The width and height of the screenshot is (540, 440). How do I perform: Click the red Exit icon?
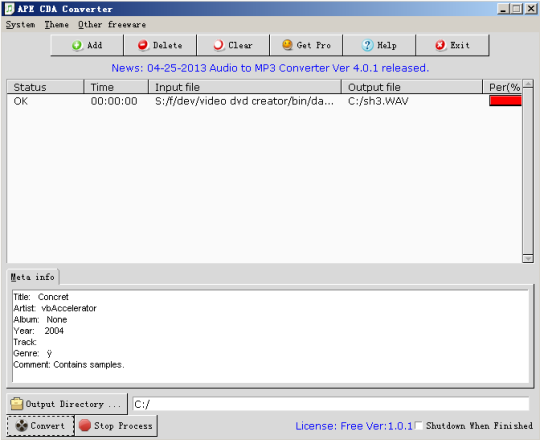(x=440, y=45)
